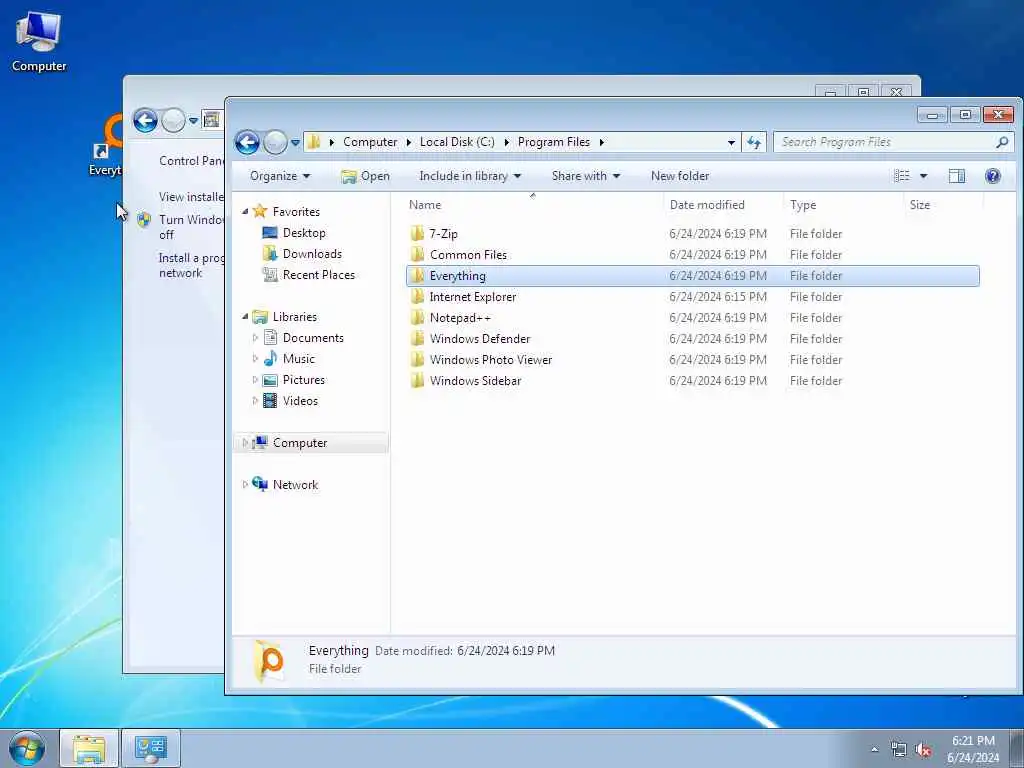The image size is (1024, 768).
Task: Select Network in navigation pane
Action: tap(295, 485)
